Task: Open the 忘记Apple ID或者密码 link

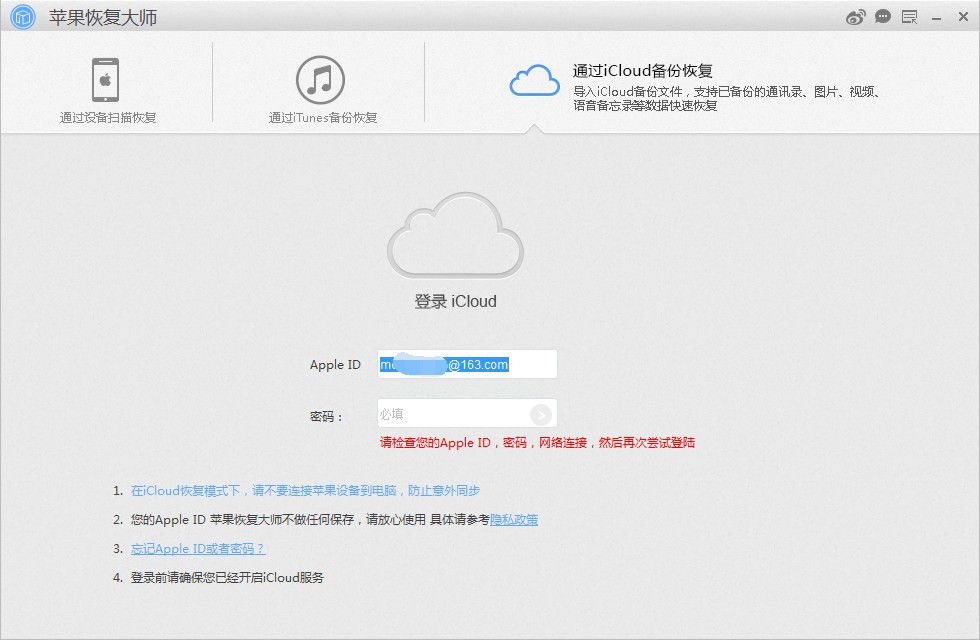Action: point(198,549)
